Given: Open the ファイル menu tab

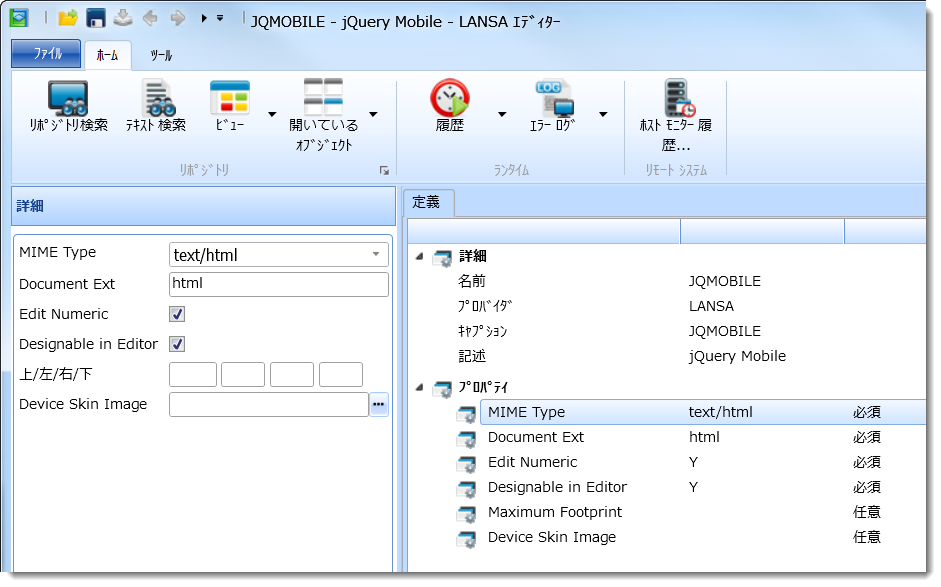Looking at the screenshot, I should click(46, 54).
